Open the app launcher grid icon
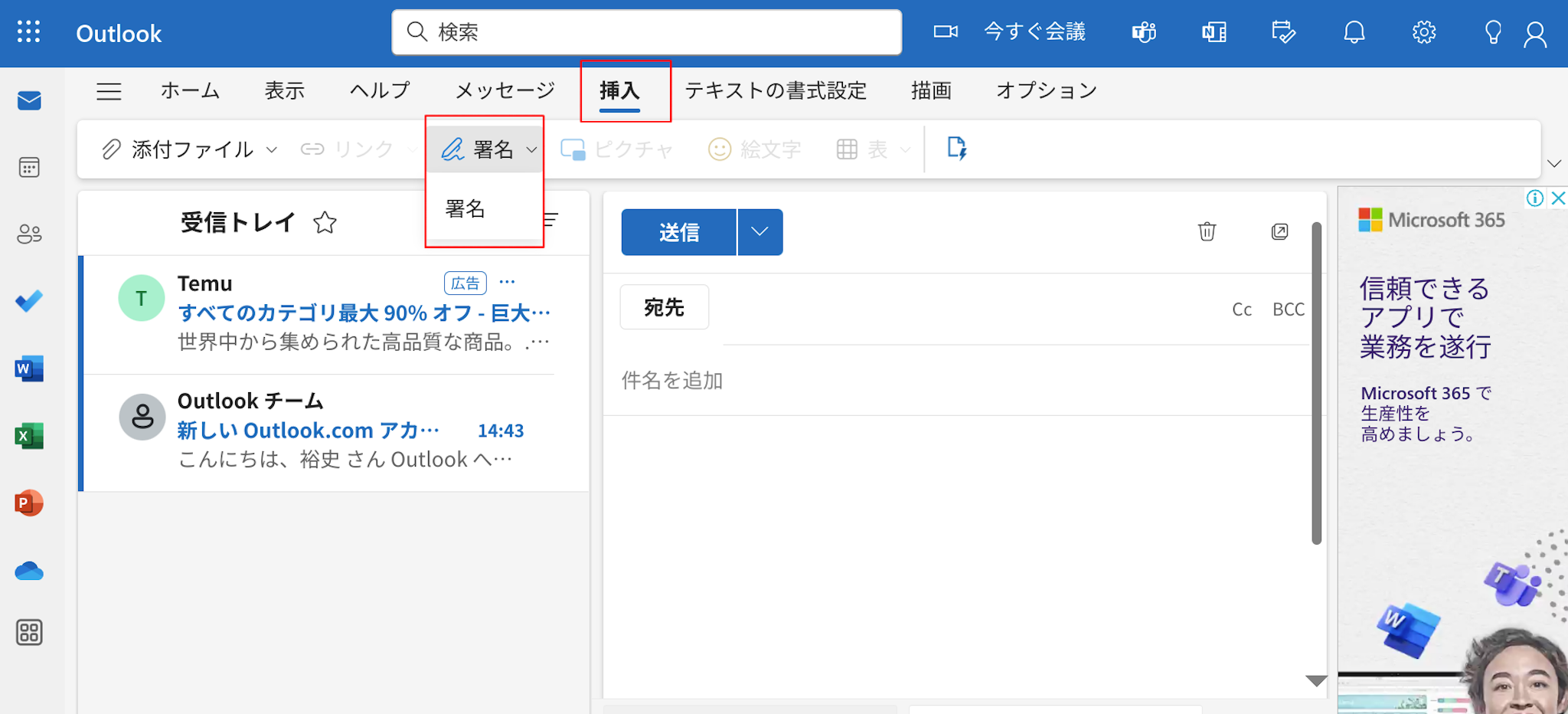 tap(28, 32)
